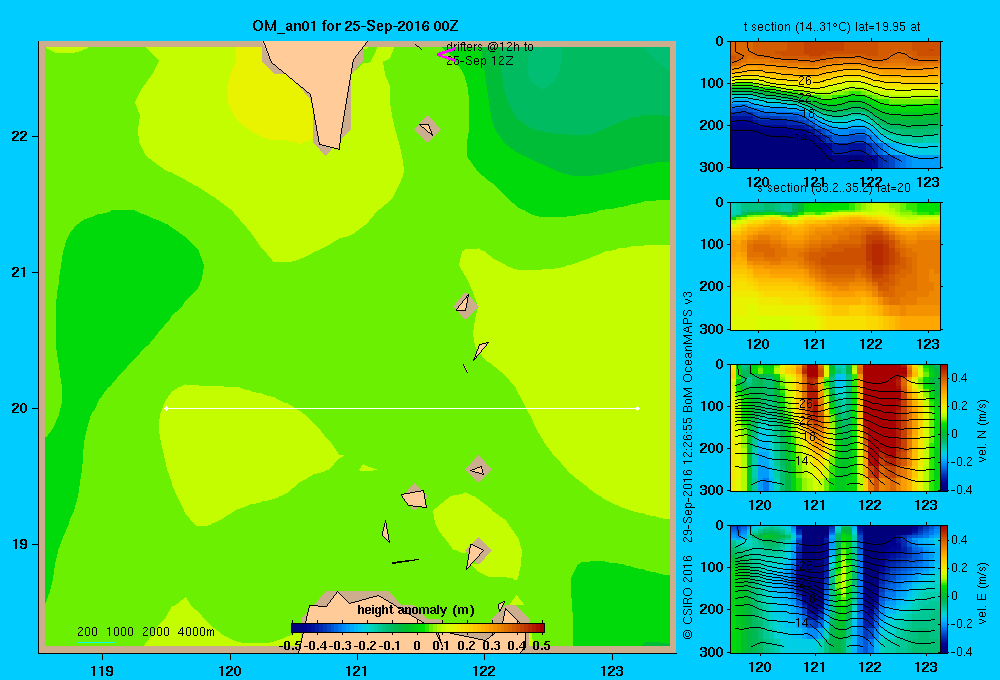Click the '-0.5' end of height anomaly scale
The width and height of the screenshot is (1000, 680).
pyautogui.click(x=290, y=646)
